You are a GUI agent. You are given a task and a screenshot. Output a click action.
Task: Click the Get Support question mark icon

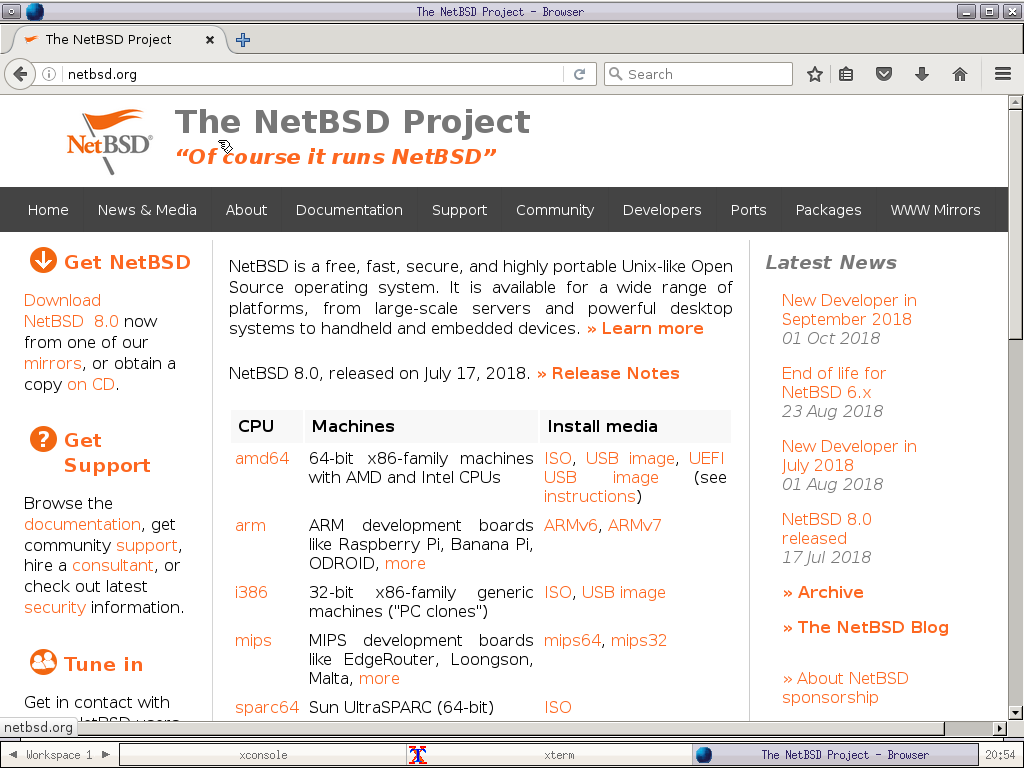tap(43, 439)
